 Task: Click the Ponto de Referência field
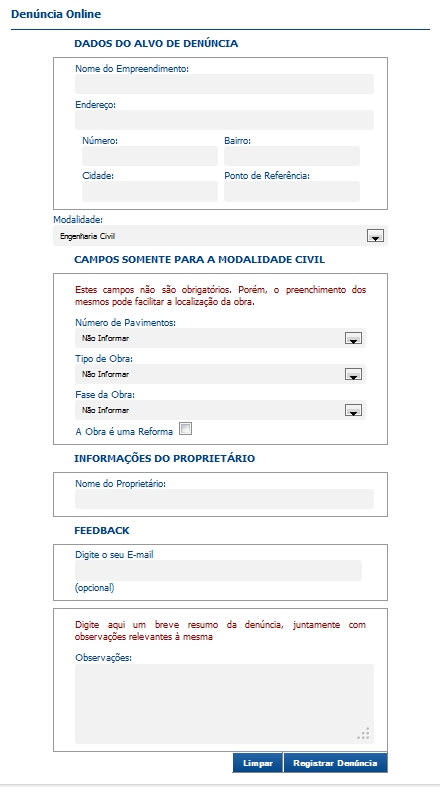click(292, 192)
